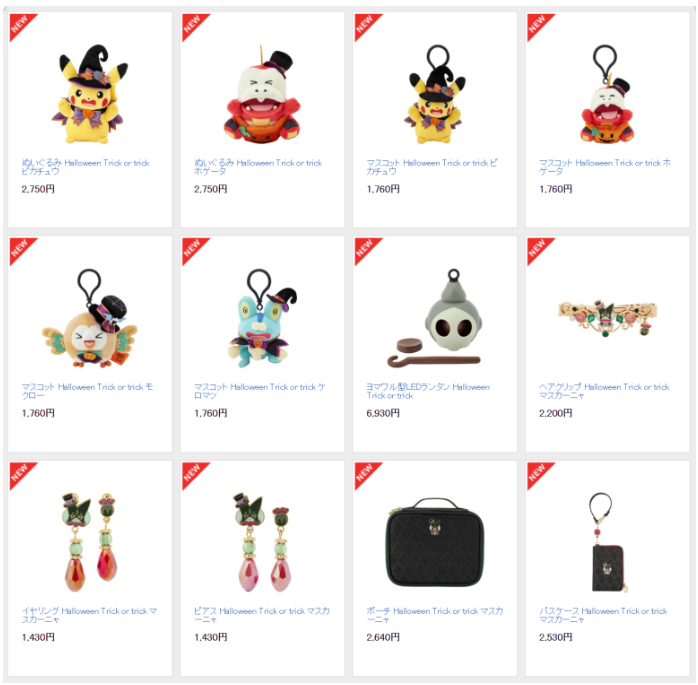
Task: Open the ヘアクリップ マスカーニャ title link
Action: pos(605,391)
